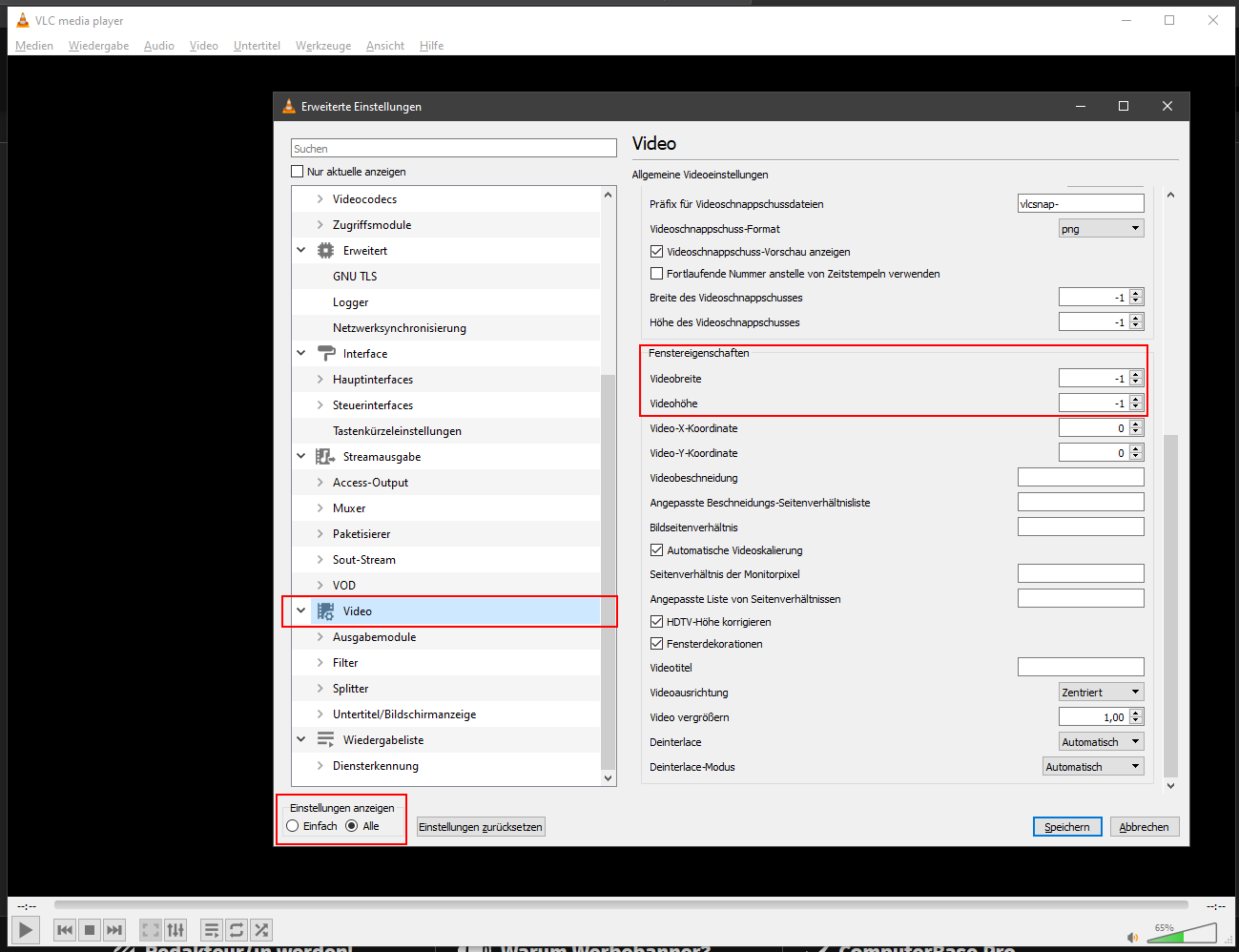Open the Audio menu
Image resolution: width=1239 pixels, height=952 pixels.
[x=159, y=46]
